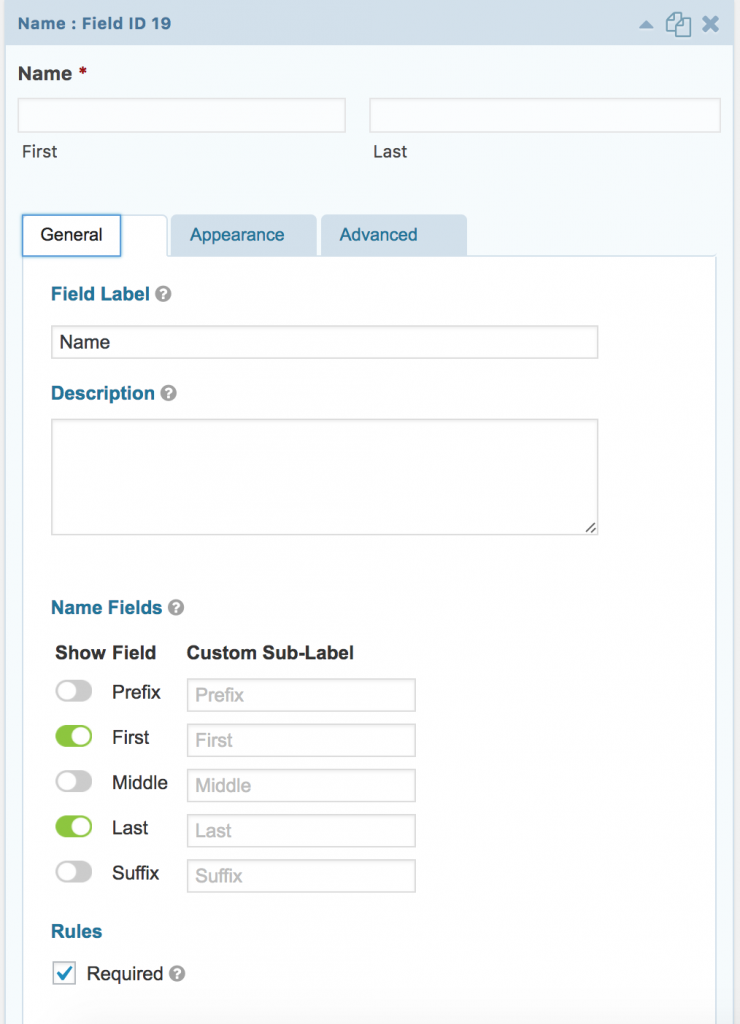740x1024 pixels.
Task: Click the Prefix custom sub-label input
Action: [301, 695]
